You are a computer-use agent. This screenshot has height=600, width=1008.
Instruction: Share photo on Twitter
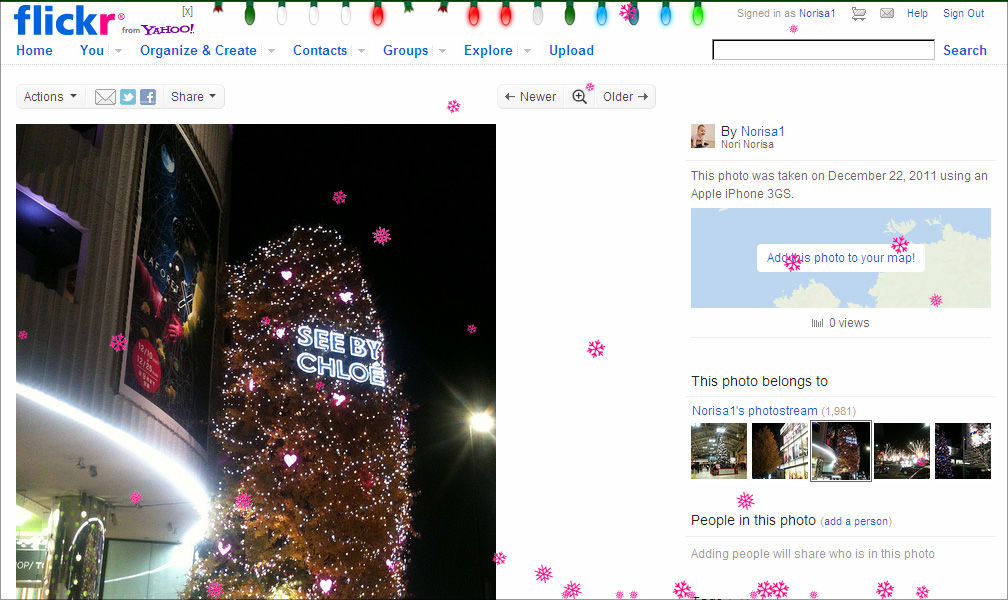(x=128, y=97)
